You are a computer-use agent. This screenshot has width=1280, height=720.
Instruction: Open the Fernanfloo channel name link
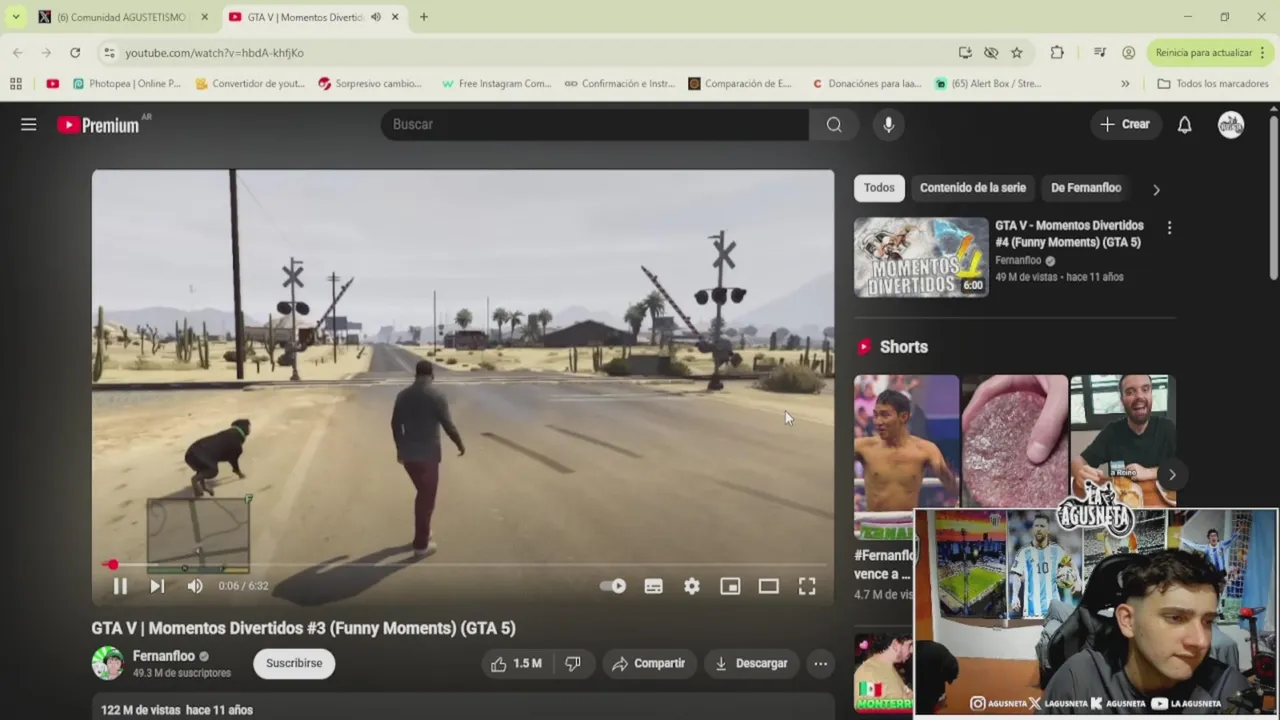164,656
